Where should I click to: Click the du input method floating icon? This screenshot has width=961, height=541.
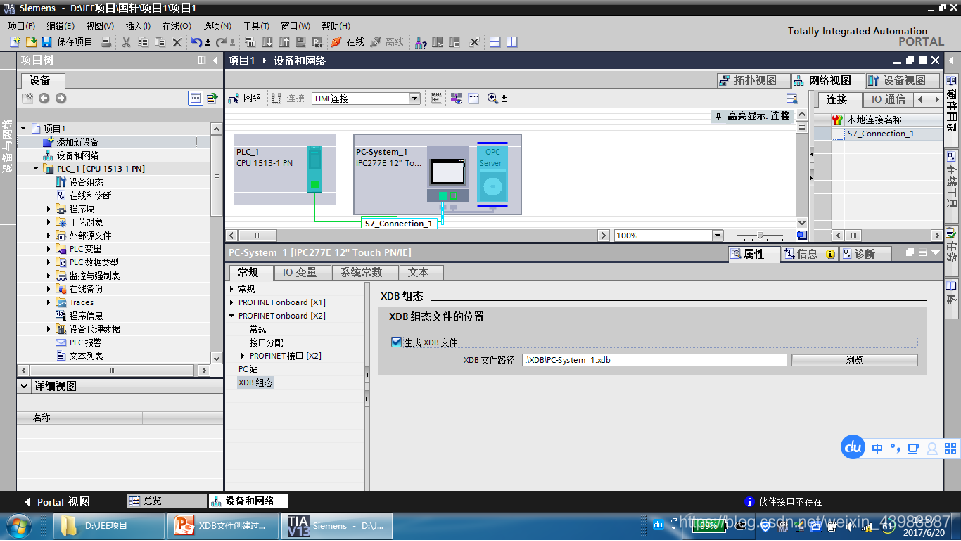pos(853,447)
